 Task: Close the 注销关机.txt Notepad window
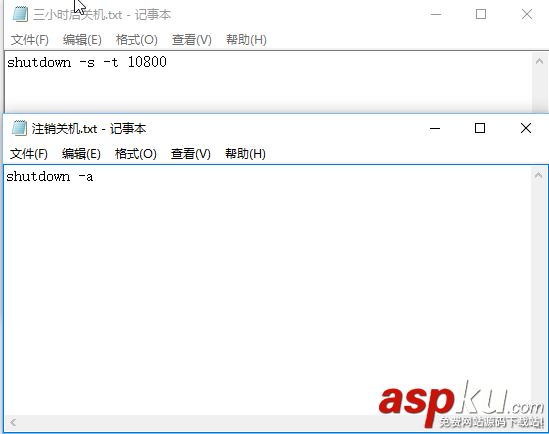tap(526, 128)
